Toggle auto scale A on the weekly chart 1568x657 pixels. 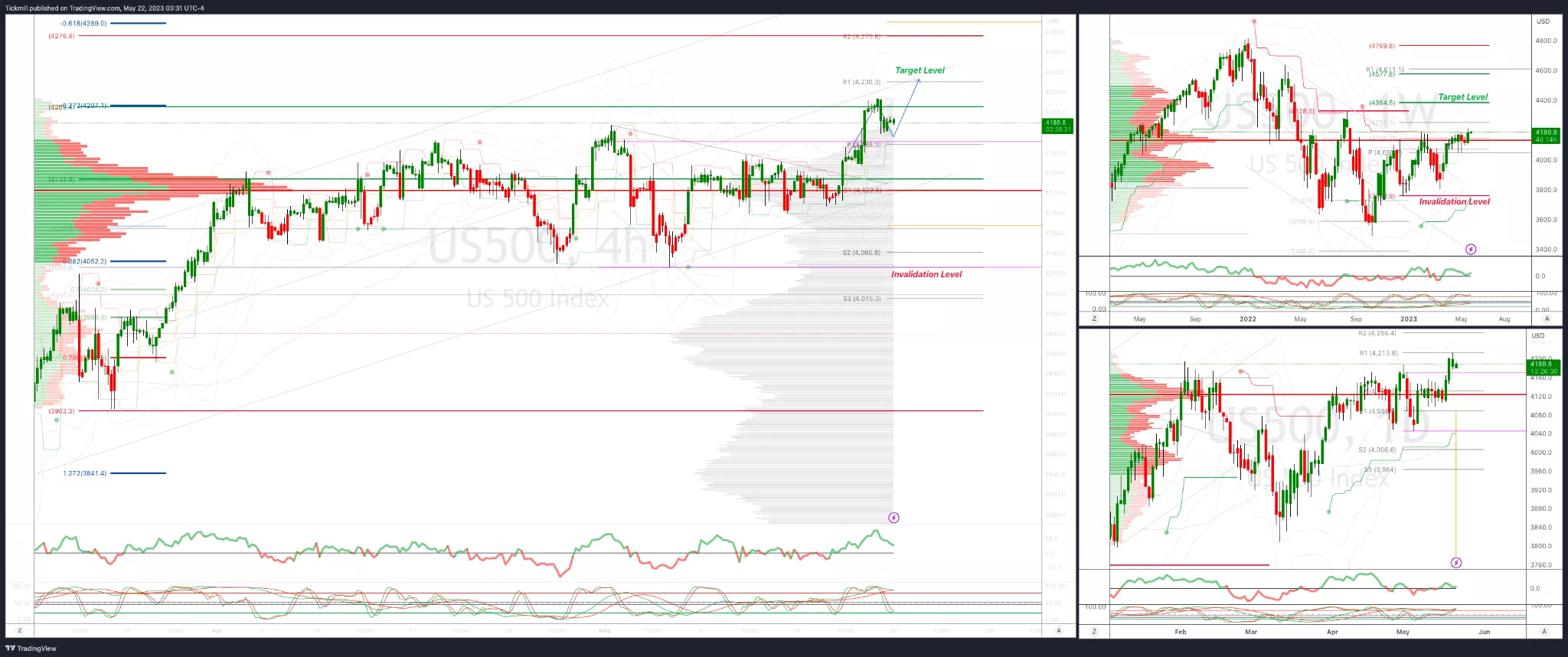click(x=1547, y=319)
